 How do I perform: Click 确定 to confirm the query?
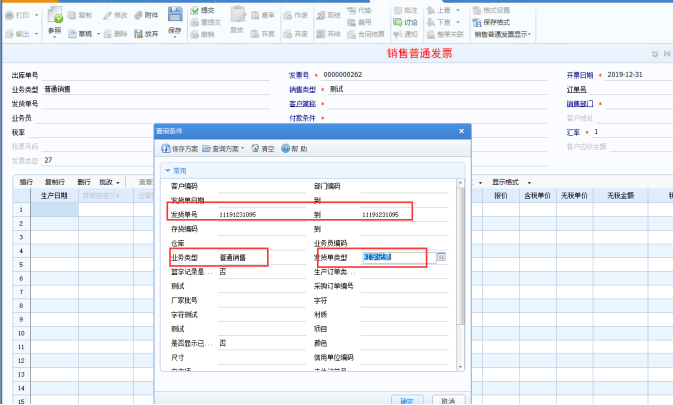tap(407, 400)
